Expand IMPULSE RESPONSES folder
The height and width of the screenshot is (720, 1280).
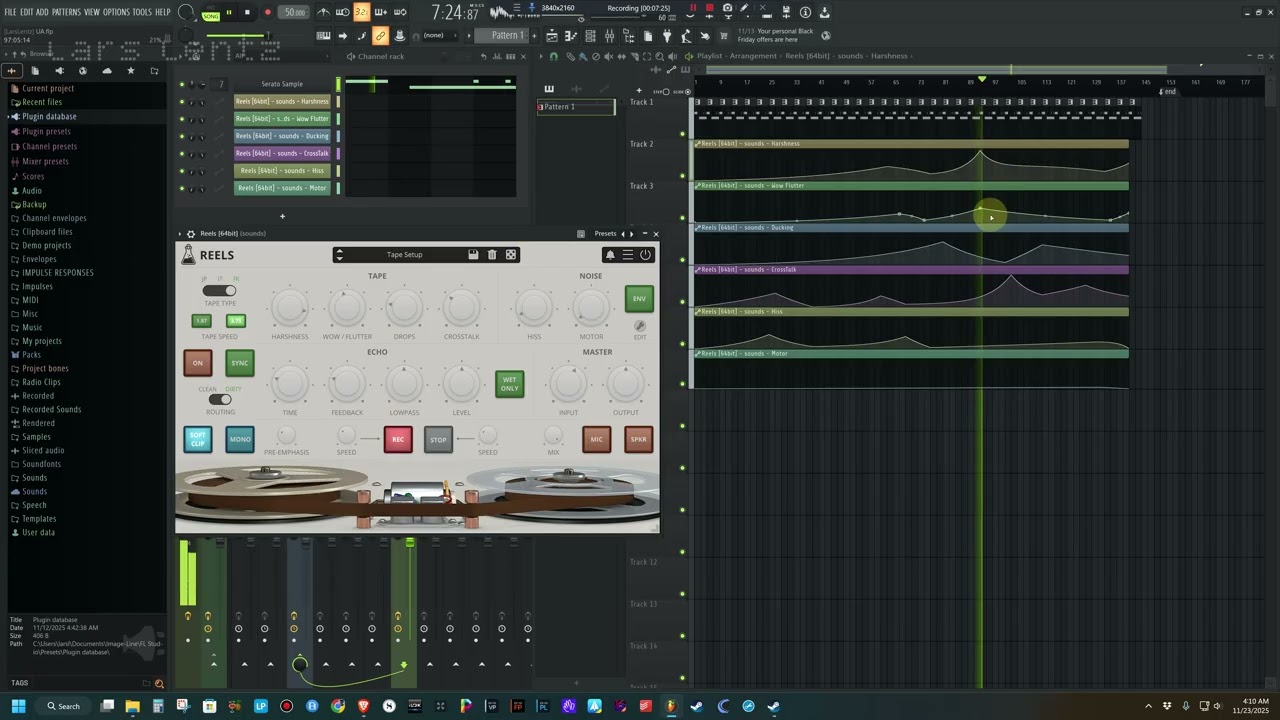click(57, 272)
